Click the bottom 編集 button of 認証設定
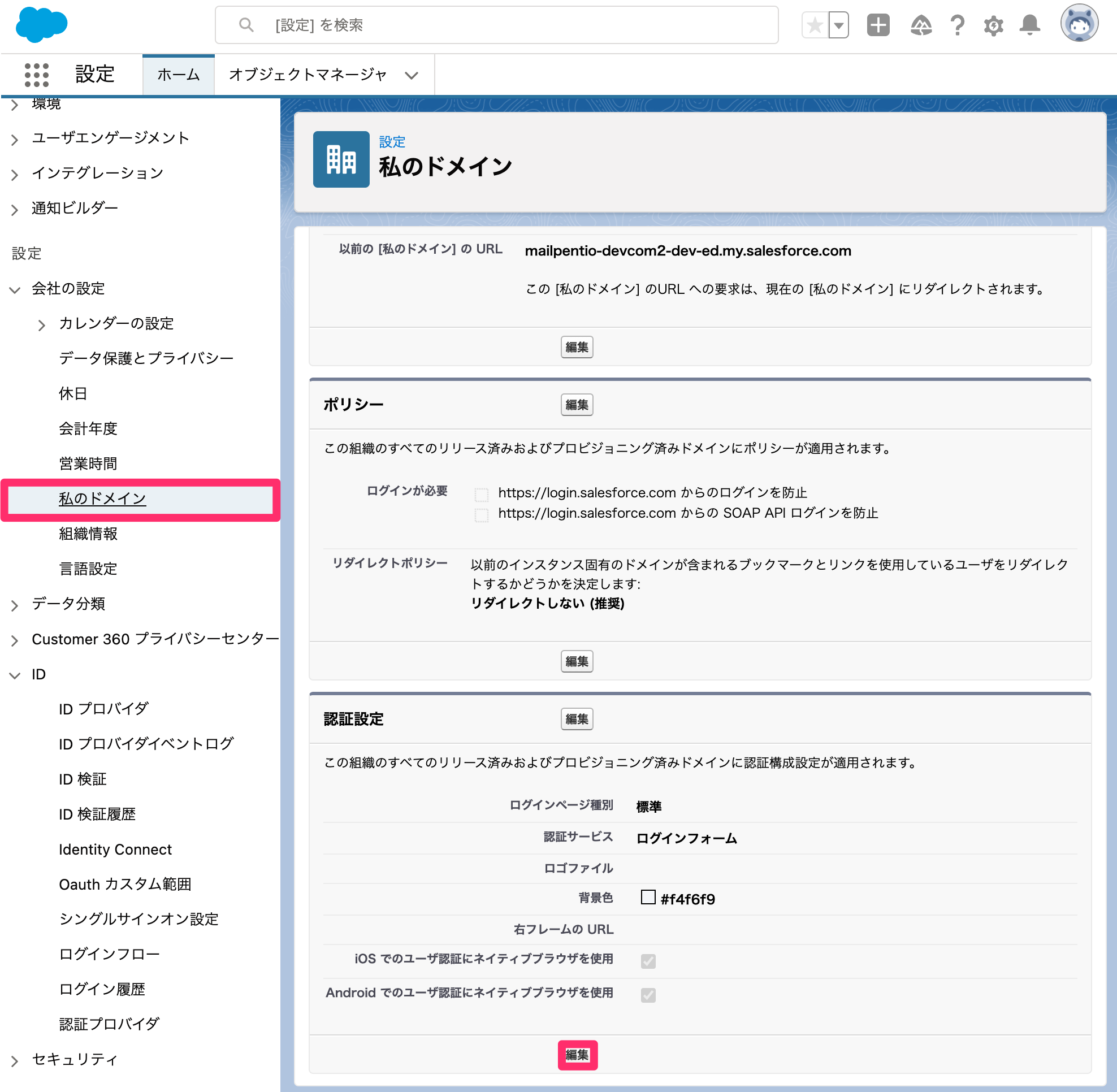The width and height of the screenshot is (1117, 1092). click(577, 1055)
